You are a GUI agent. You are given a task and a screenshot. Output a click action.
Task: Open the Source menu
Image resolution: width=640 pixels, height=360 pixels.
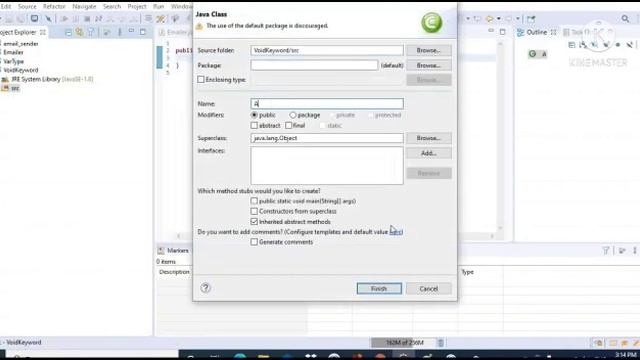[27, 7]
